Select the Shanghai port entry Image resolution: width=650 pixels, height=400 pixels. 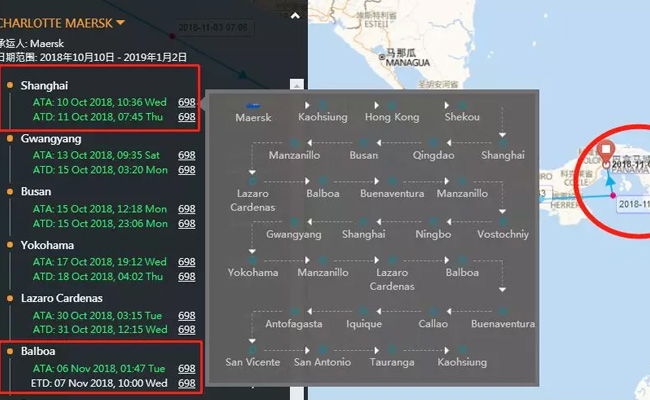[44, 85]
